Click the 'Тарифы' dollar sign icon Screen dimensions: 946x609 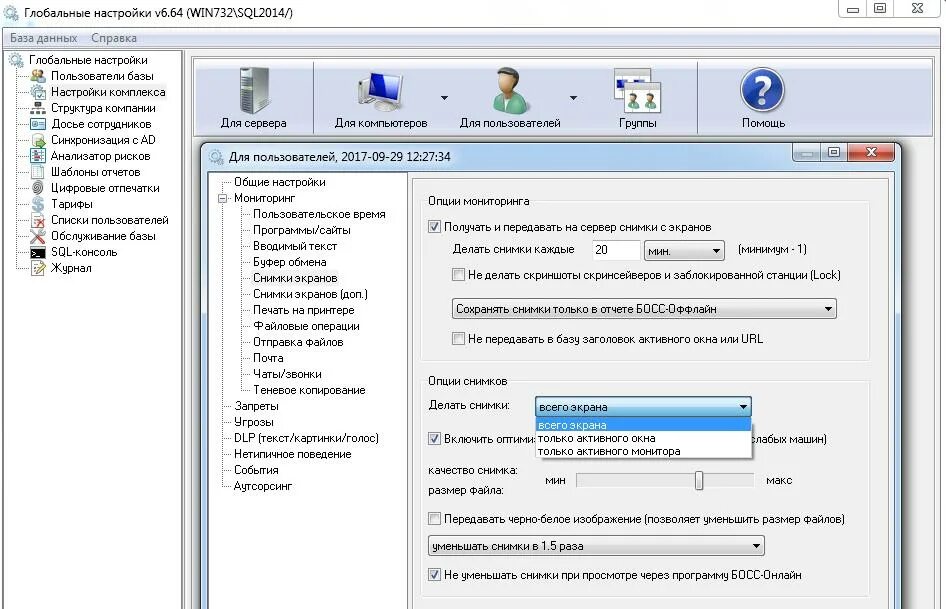[x=38, y=204]
